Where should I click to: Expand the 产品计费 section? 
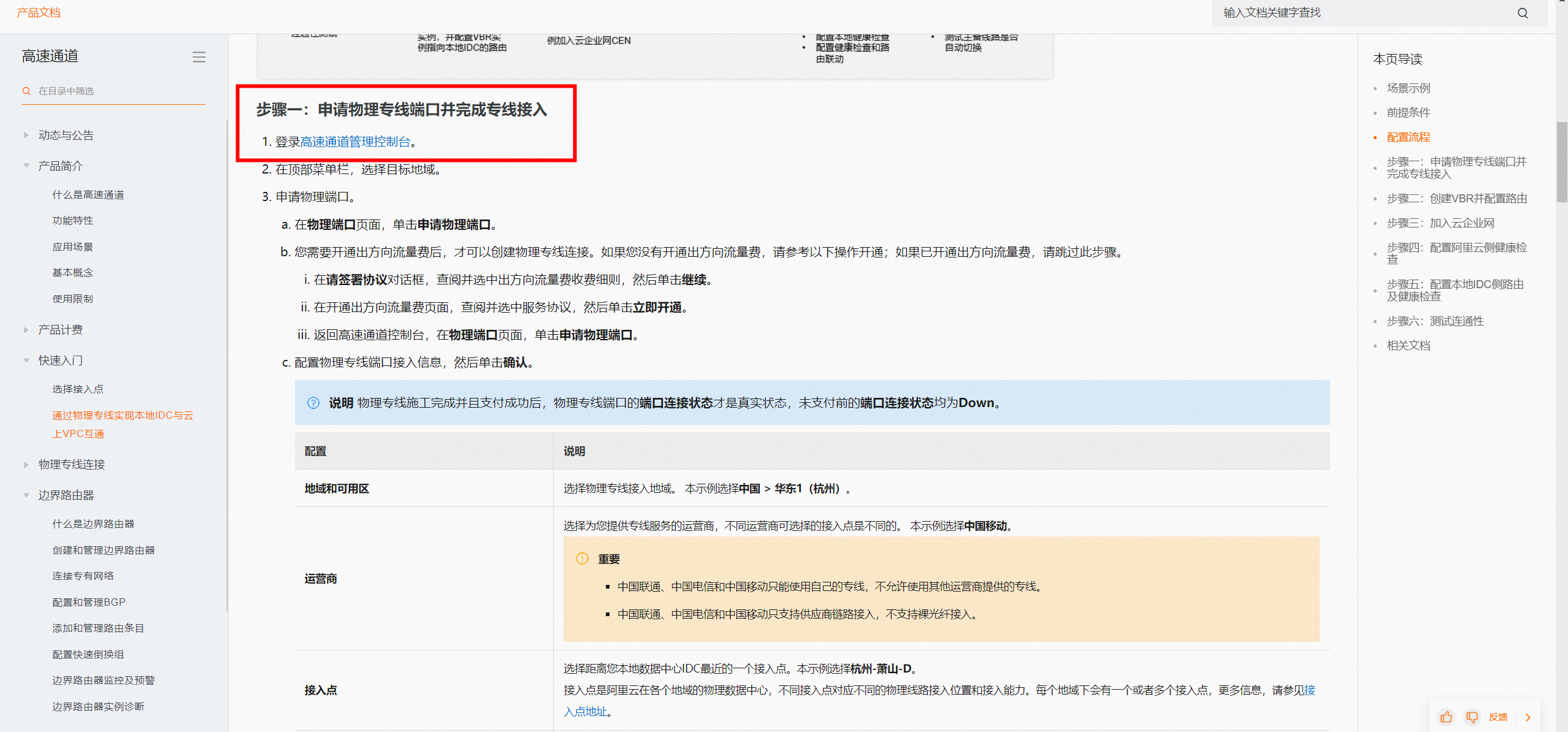tap(26, 330)
